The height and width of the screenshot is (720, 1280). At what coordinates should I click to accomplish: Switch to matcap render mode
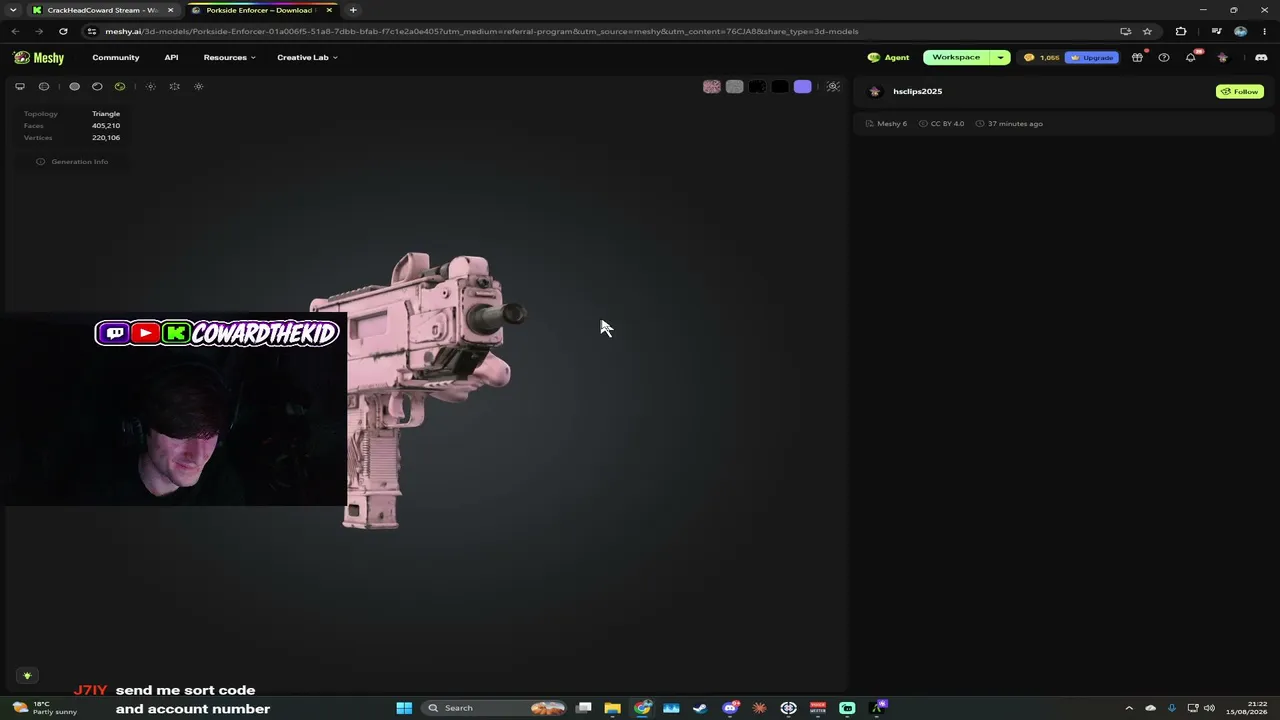point(97,87)
